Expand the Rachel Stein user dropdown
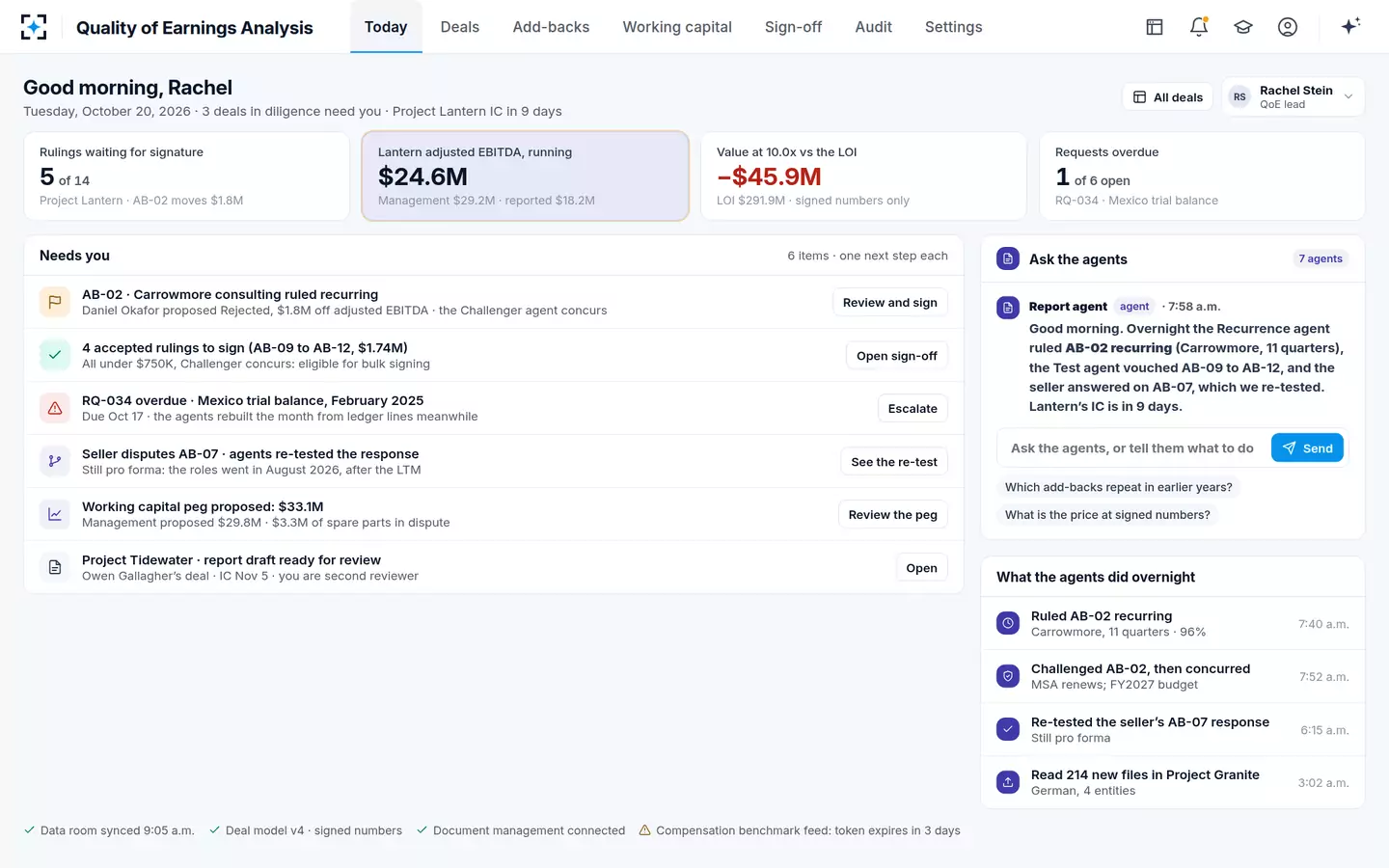 click(1294, 96)
